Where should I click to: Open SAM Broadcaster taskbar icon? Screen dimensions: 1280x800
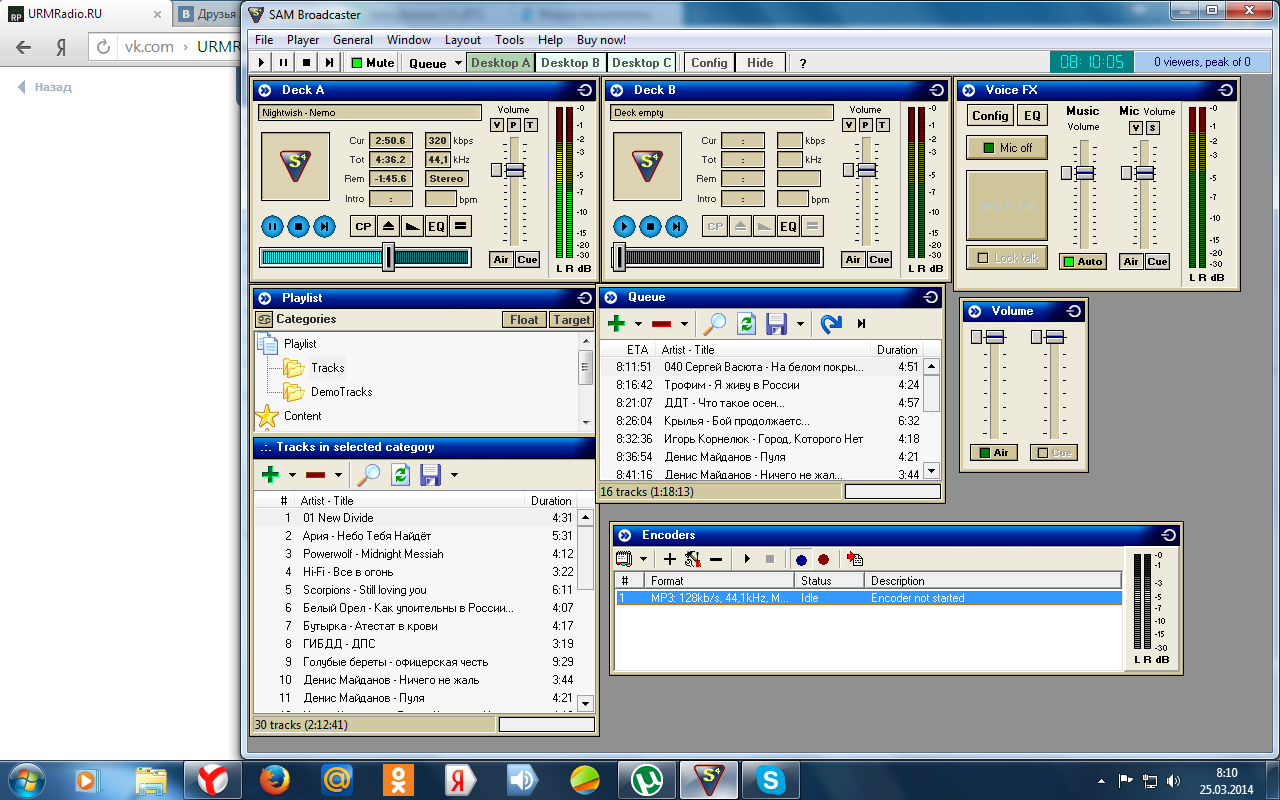click(709, 778)
